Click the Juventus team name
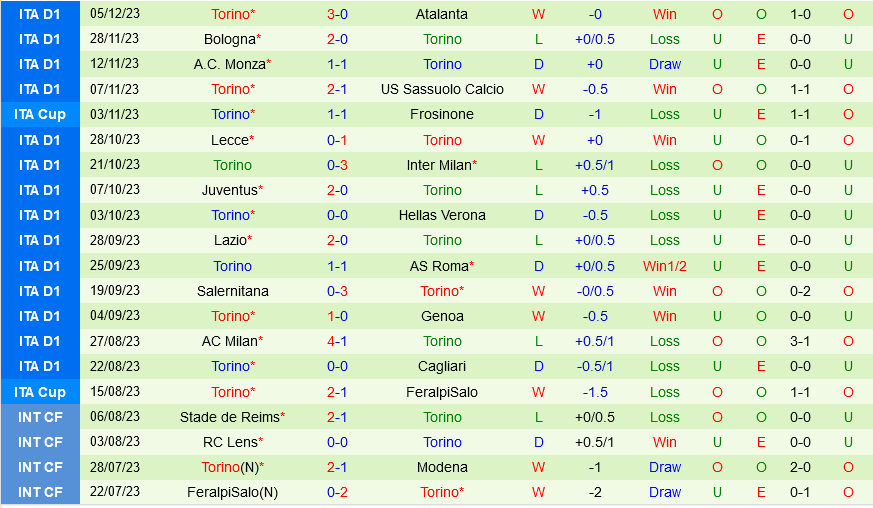 [x=230, y=190]
